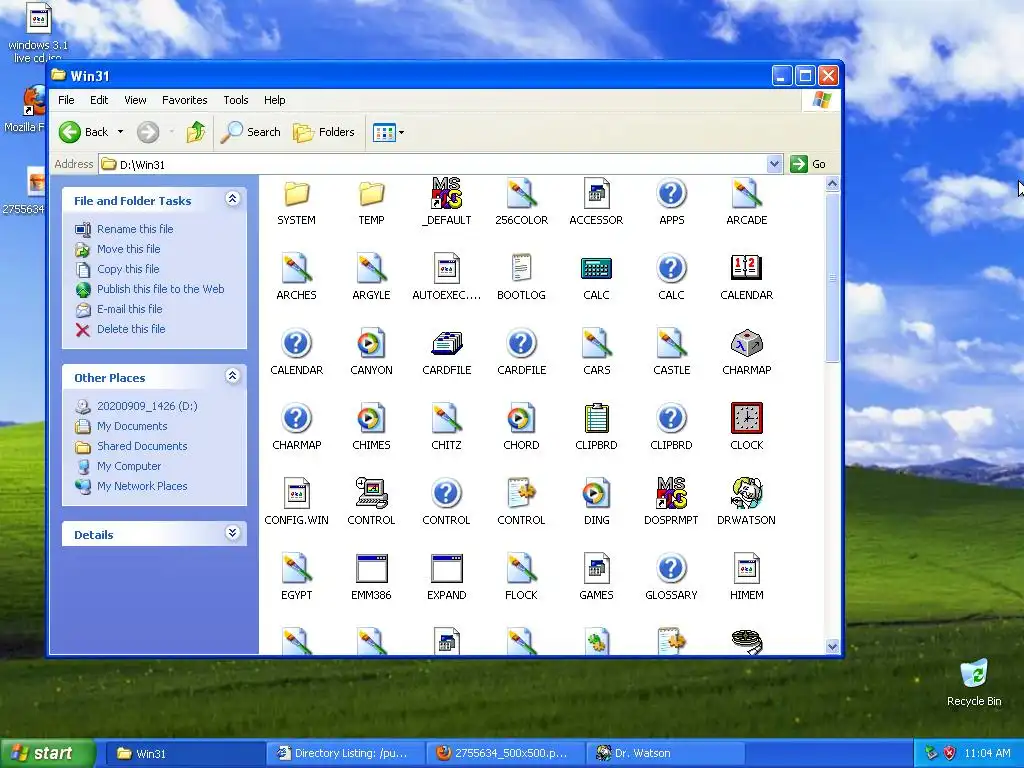Collapse File and Folder Tasks panel
This screenshot has width=1024, height=768.
point(232,199)
